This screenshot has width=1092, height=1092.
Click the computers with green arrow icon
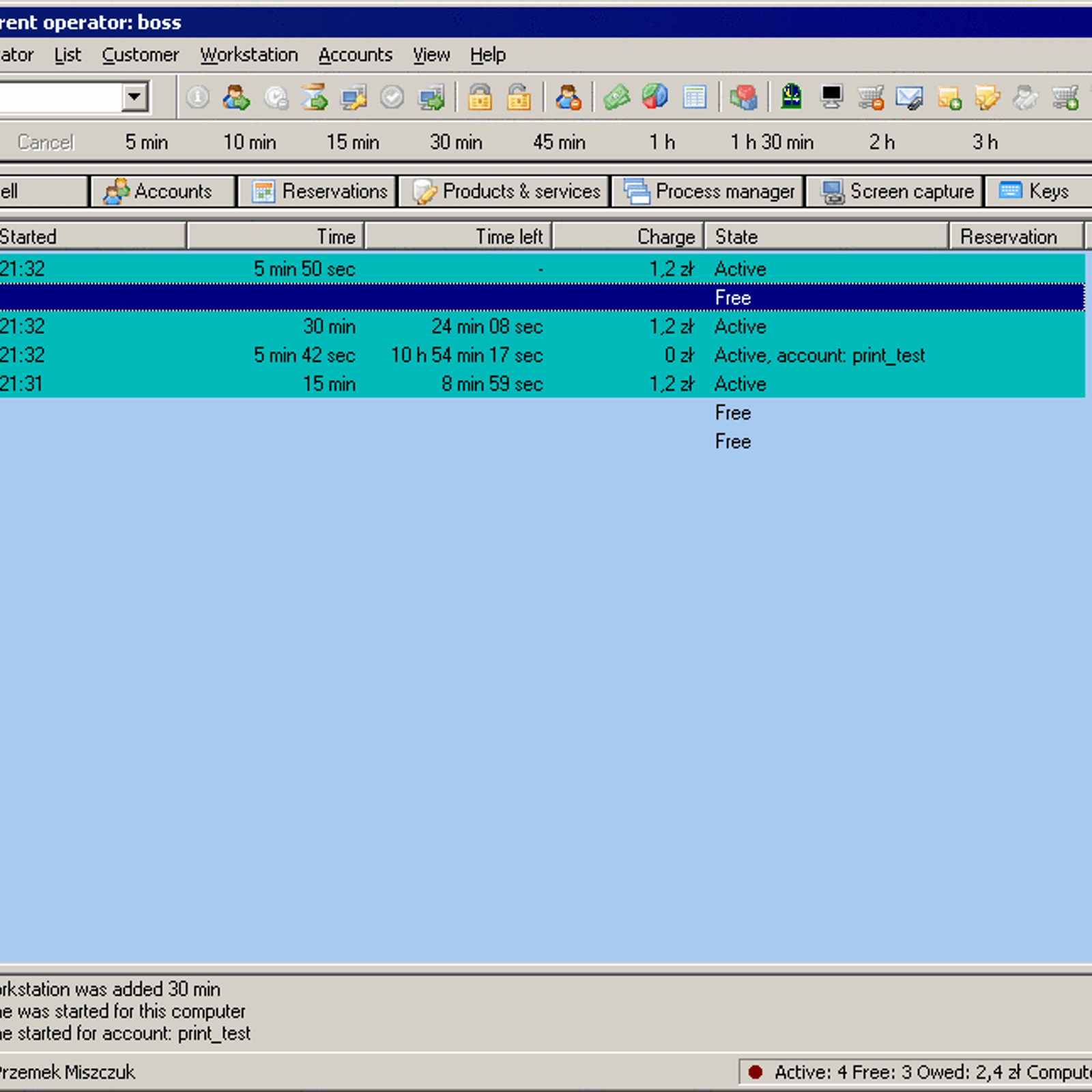432,98
